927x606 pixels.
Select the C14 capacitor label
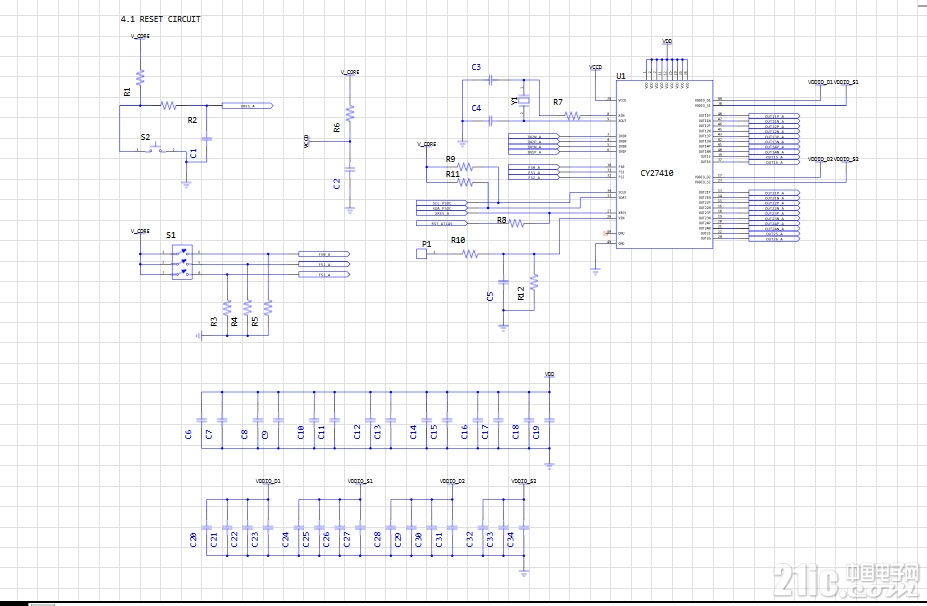(413, 432)
